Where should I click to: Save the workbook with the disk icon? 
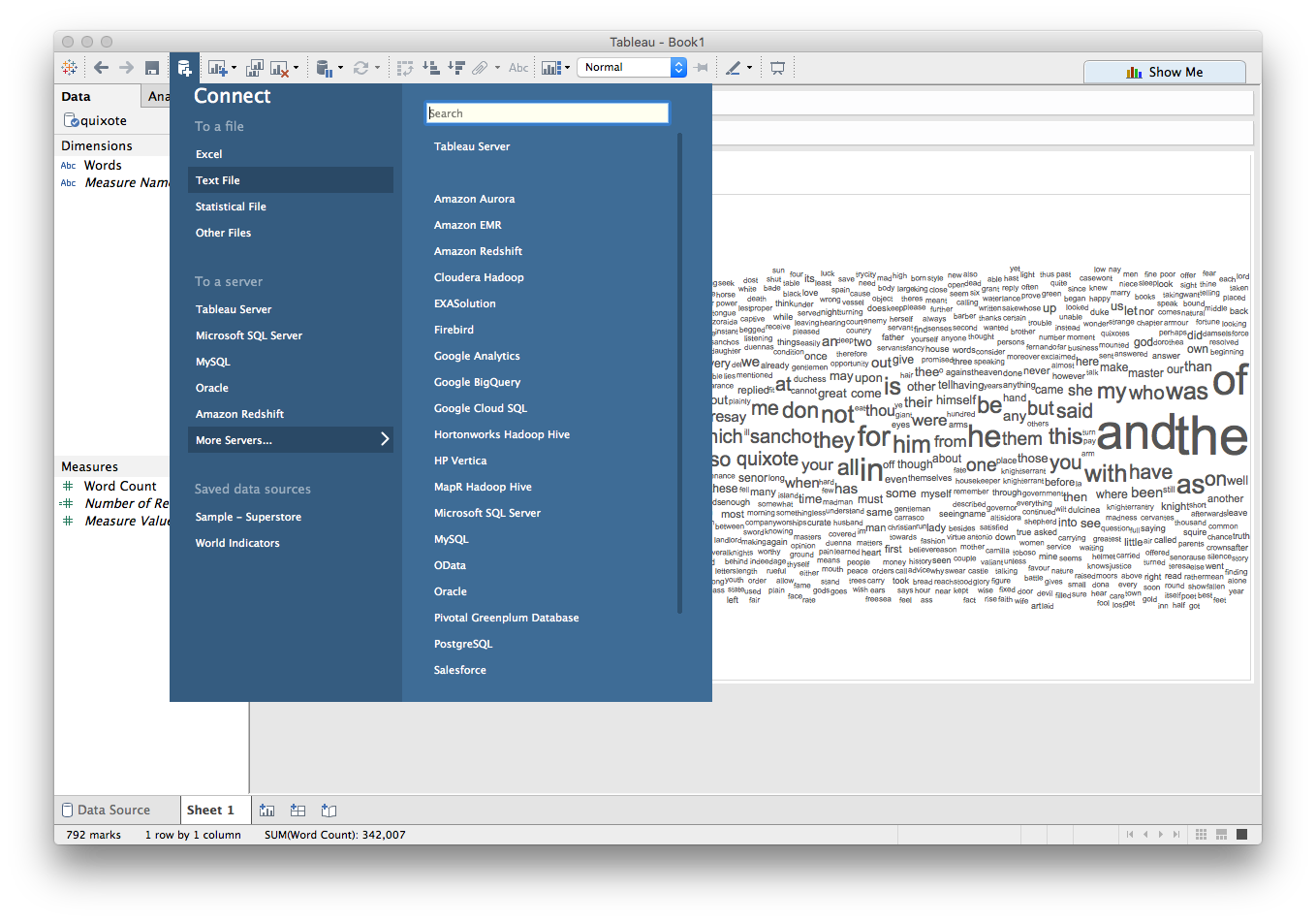point(152,68)
